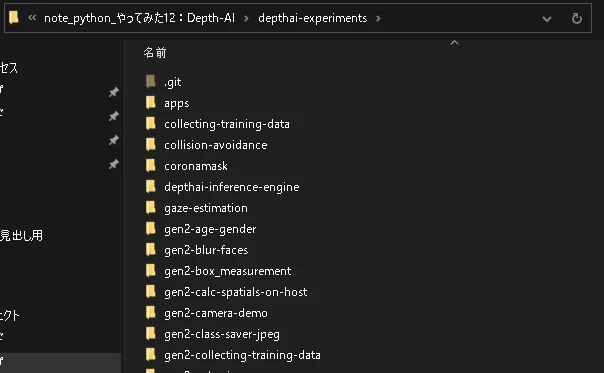
Task: Select the collecting-training-data folder name
Action: pyautogui.click(x=227, y=124)
